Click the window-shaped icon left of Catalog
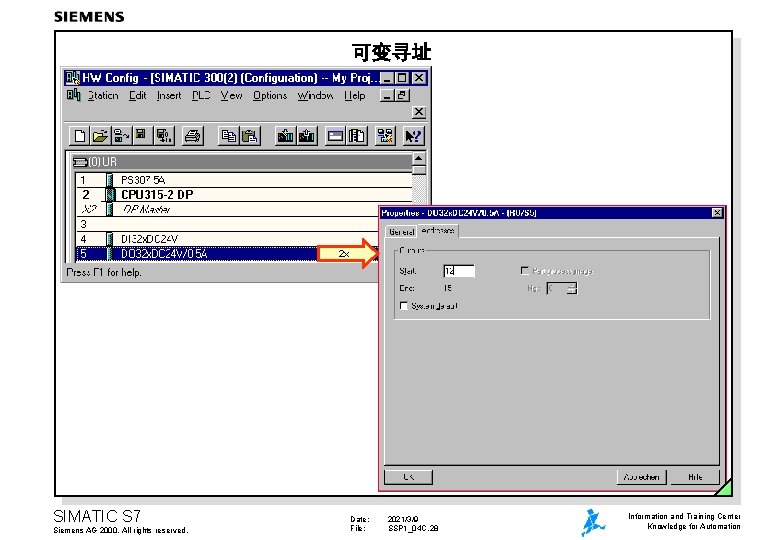 (x=335, y=136)
